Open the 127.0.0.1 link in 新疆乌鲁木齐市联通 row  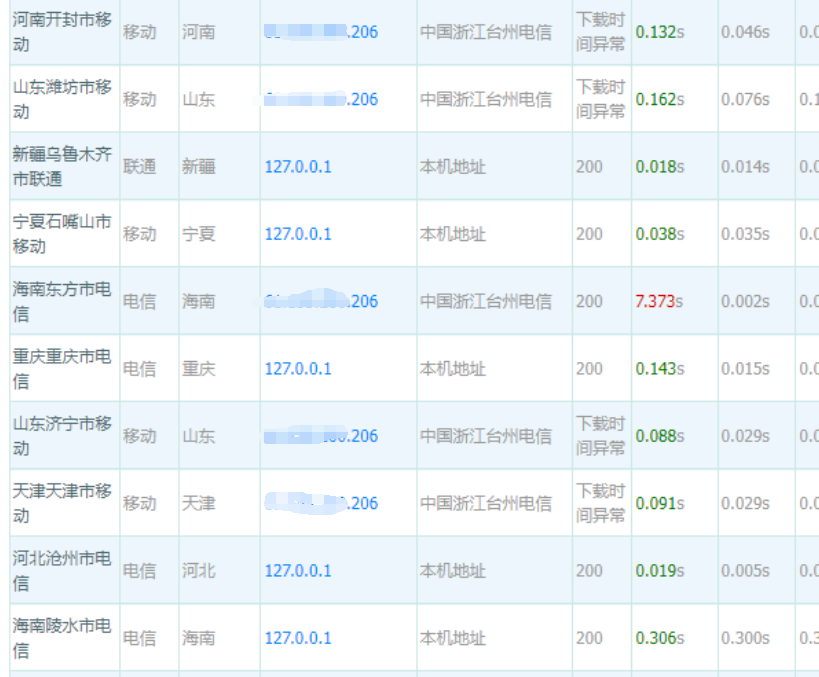(297, 167)
